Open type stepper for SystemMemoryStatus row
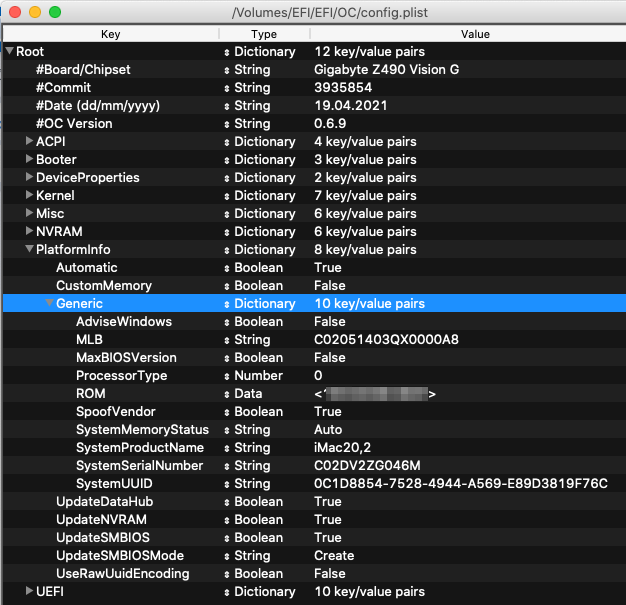Screen dimensions: 626x605 [227, 430]
